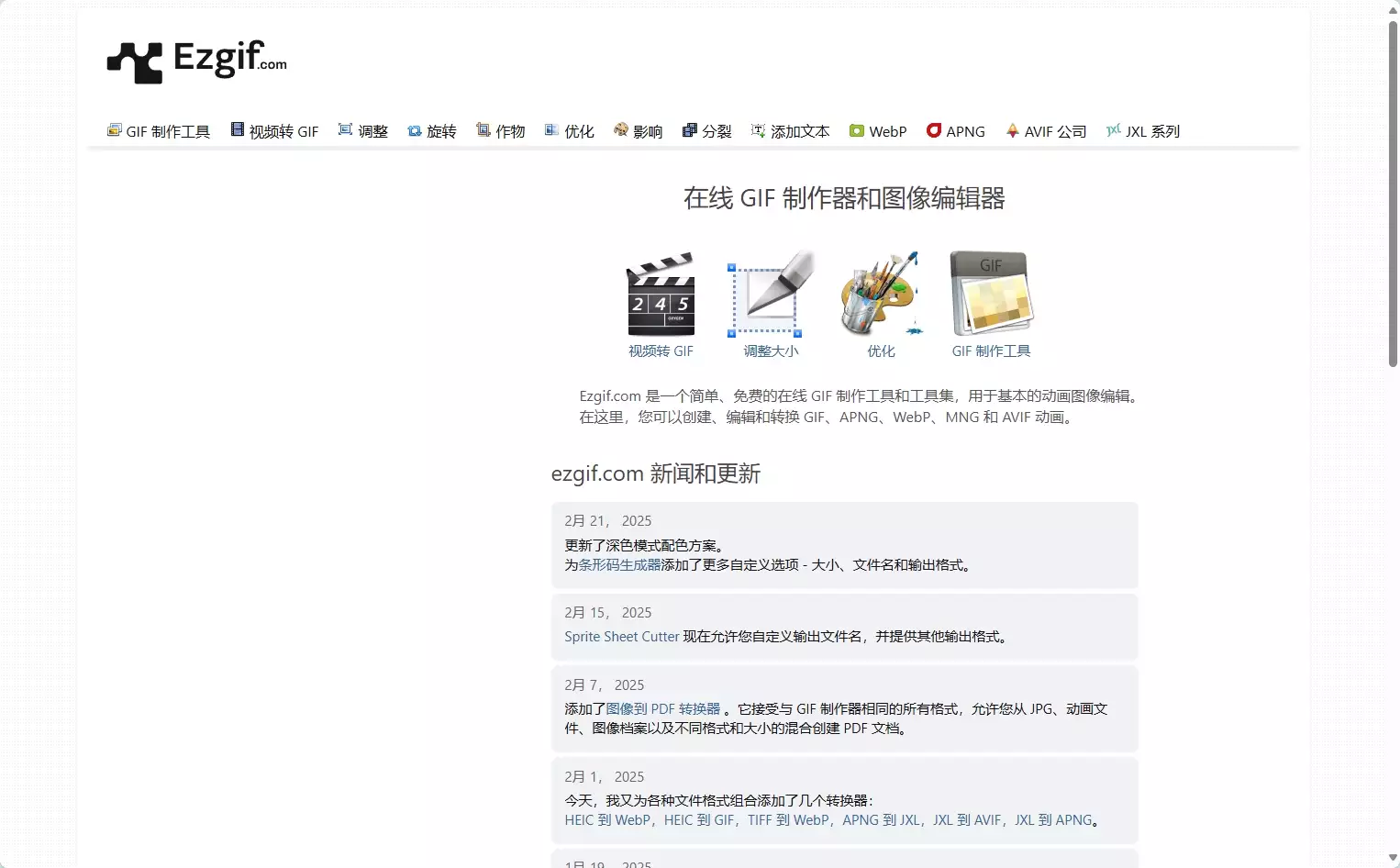Viewport: 1400px width, 868px height.
Task: Click the green WebP icon
Action: (857, 130)
